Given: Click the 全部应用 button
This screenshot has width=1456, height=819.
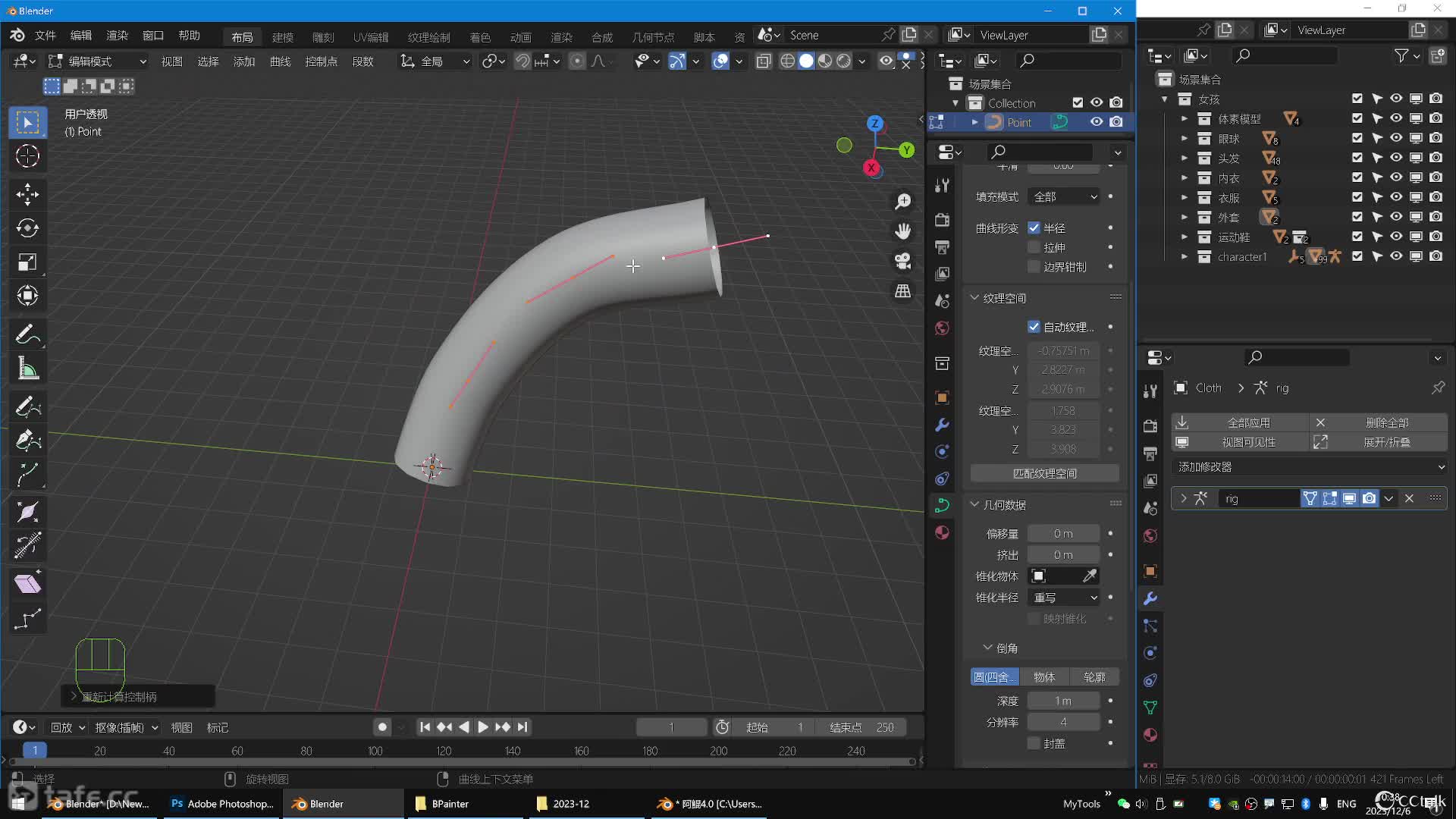Looking at the screenshot, I should point(1240,422).
